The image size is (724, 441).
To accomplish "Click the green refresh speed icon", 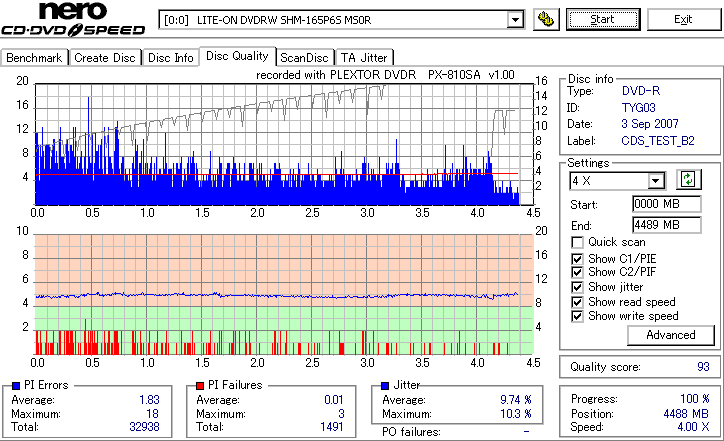I will (688, 179).
